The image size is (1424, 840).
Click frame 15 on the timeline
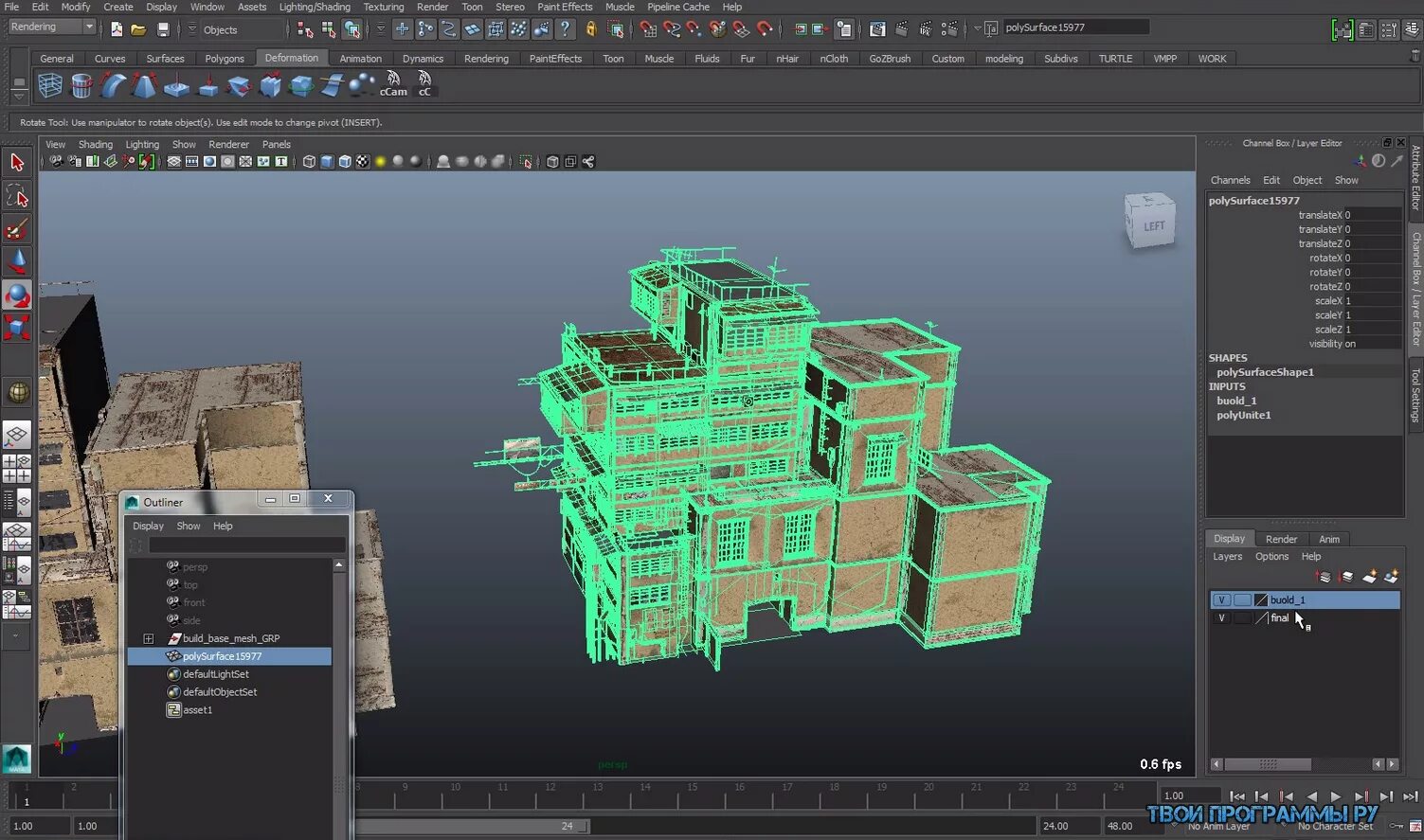693,795
